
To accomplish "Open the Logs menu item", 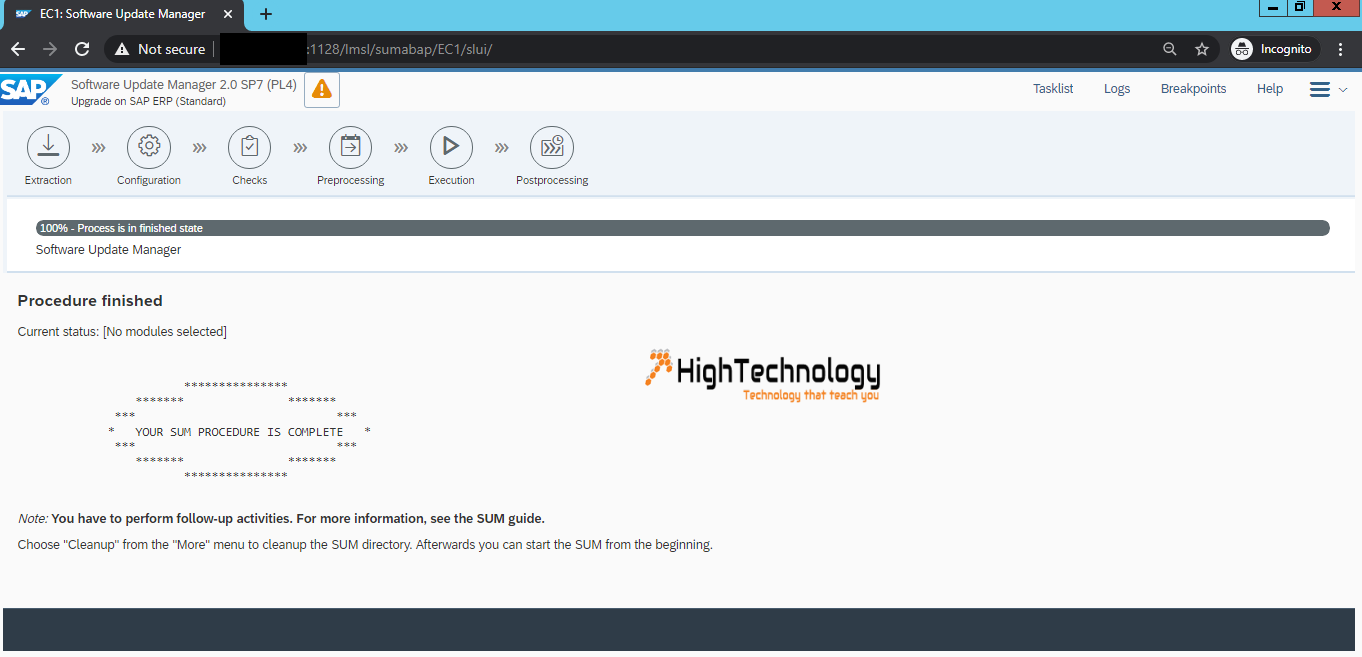I will tap(1117, 89).
